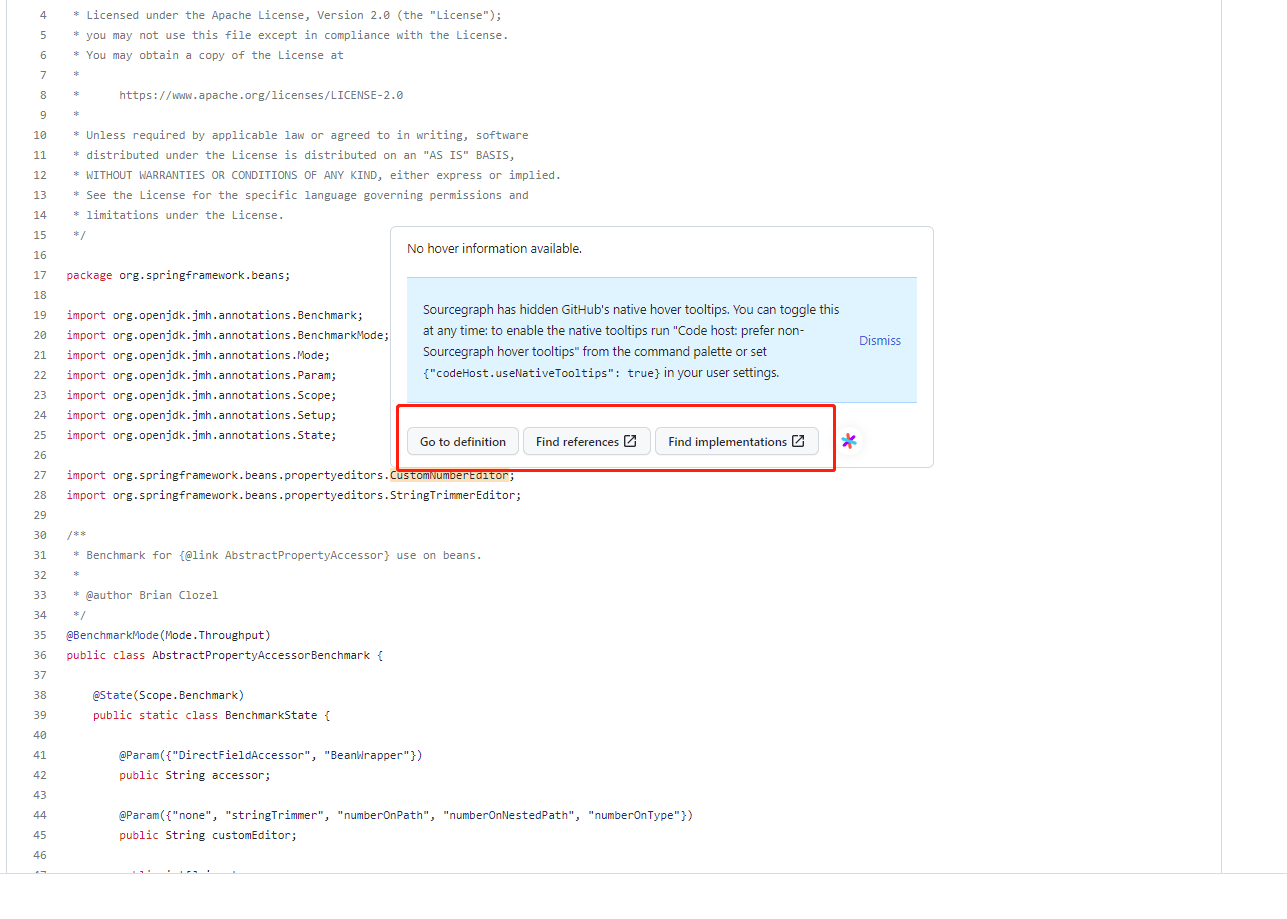Click "AbstractPropertyAccessor" inside the @link Javadoc
The width and height of the screenshot is (1287, 919).
[x=304, y=555]
